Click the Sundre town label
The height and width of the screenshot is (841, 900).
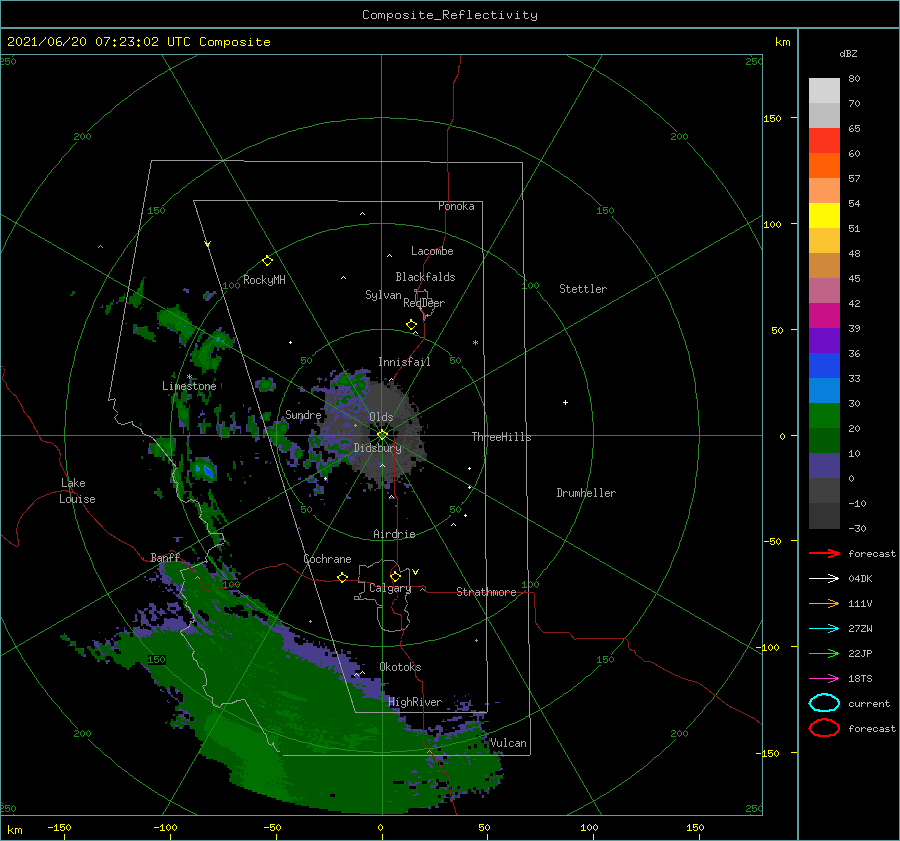point(303,414)
